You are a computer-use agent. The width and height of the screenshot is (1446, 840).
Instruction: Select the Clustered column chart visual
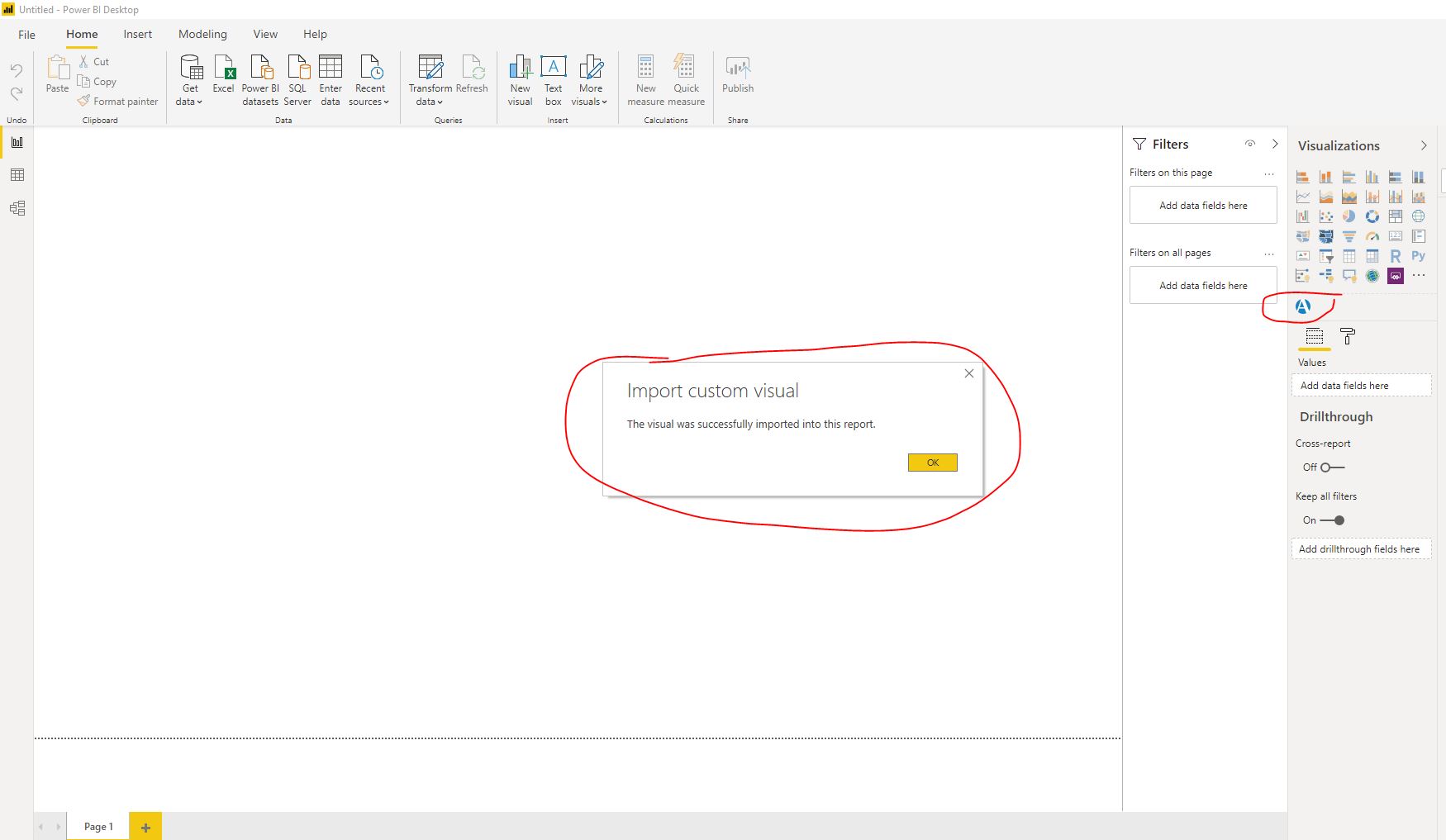[x=1372, y=177]
